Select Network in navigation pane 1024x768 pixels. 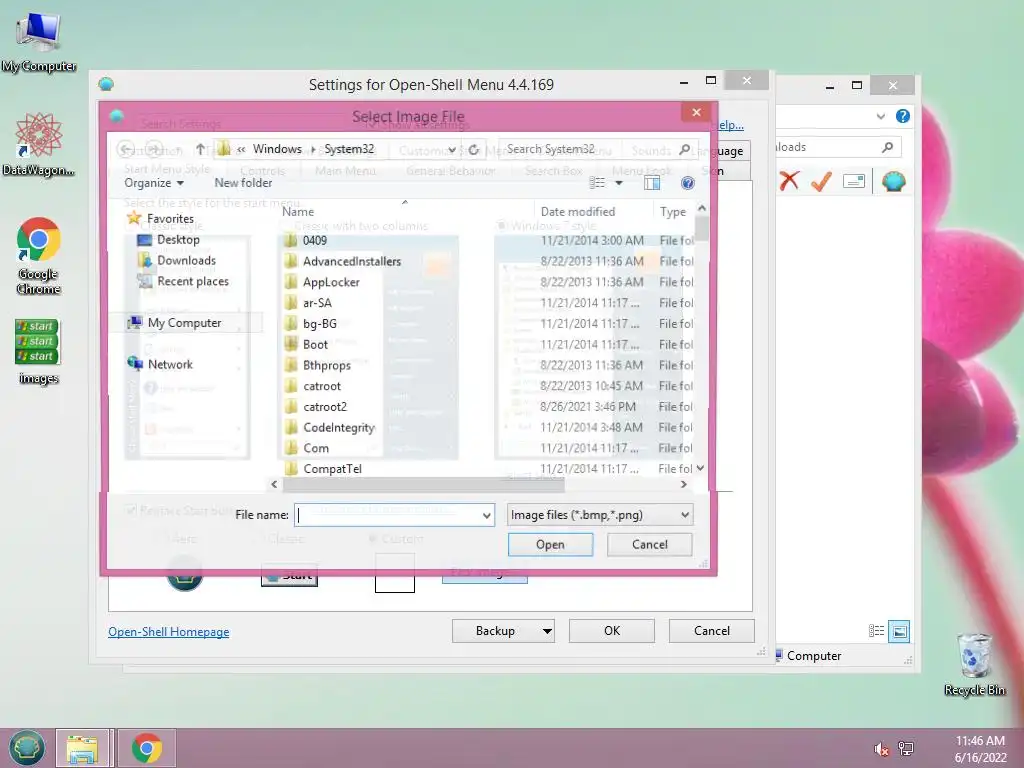pos(170,364)
